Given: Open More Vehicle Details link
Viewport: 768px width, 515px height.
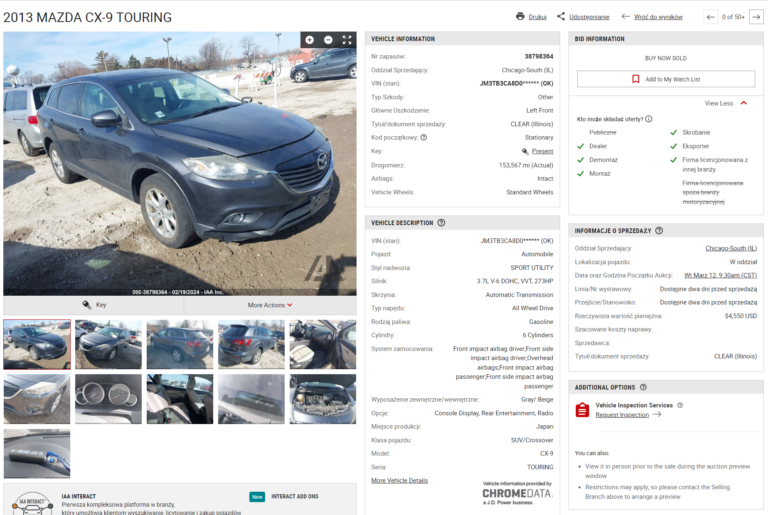Looking at the screenshot, I should 399,480.
